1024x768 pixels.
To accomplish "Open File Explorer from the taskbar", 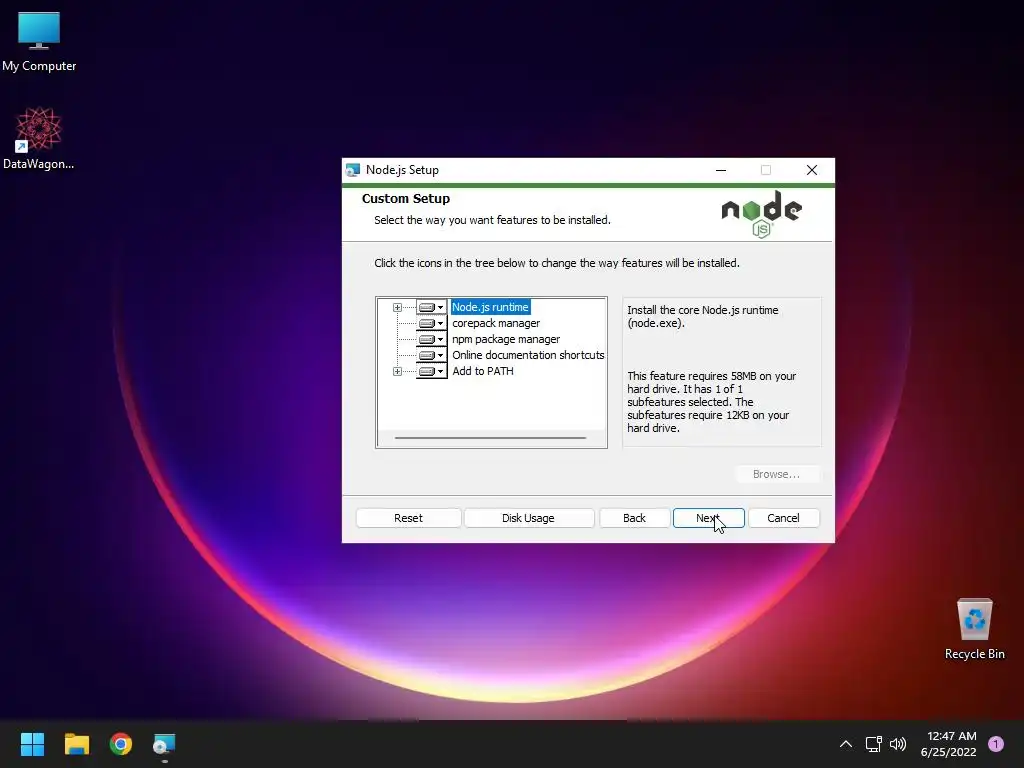I will [x=76, y=744].
